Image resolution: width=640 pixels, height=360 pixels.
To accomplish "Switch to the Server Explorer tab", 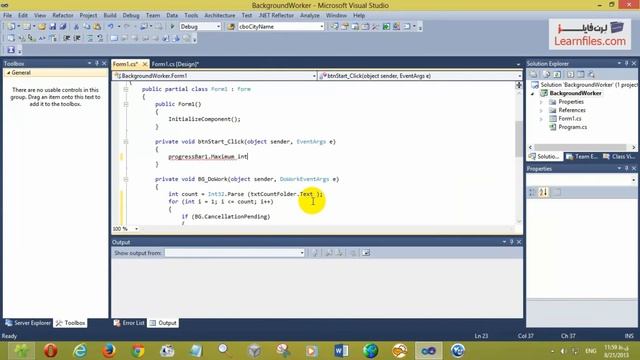I will [28, 323].
